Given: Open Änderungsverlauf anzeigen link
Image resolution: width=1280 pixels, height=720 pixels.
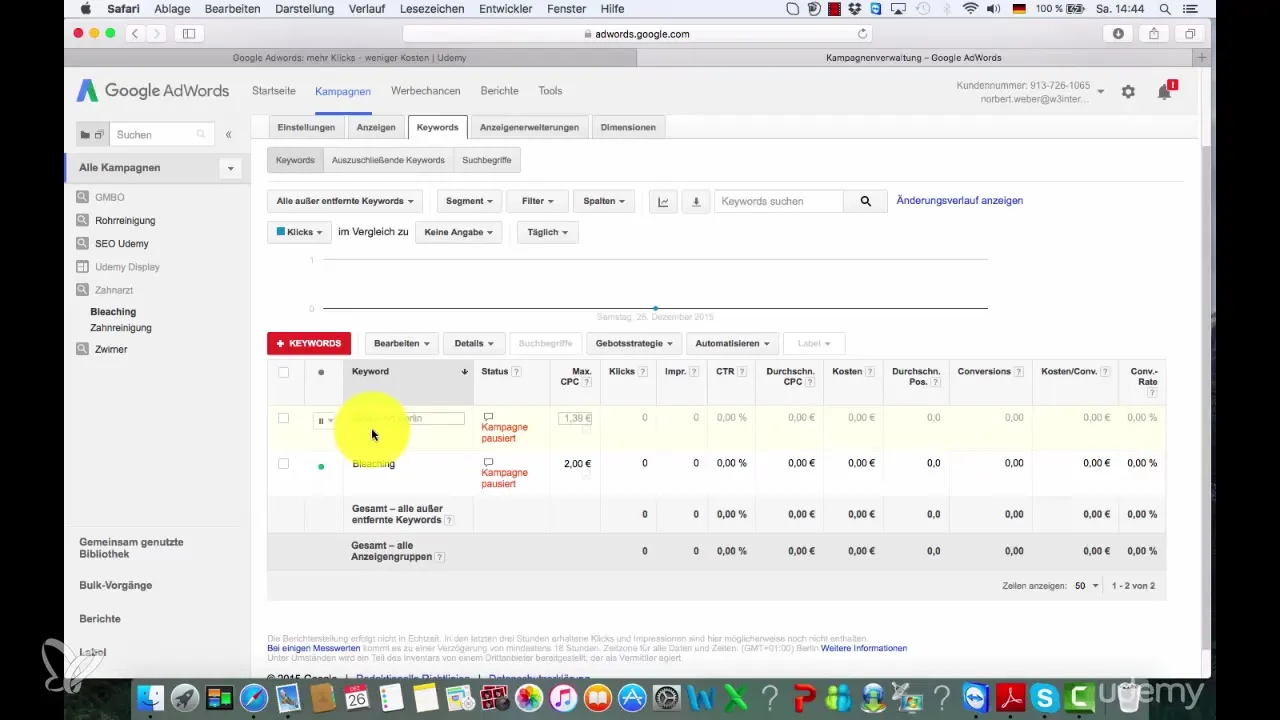Looking at the screenshot, I should pyautogui.click(x=959, y=200).
